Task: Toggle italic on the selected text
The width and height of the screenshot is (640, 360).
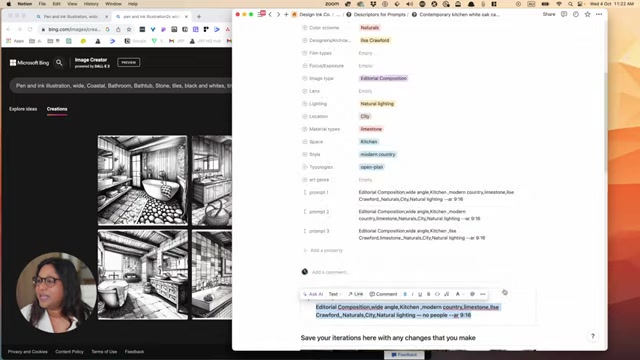Action: [412, 294]
